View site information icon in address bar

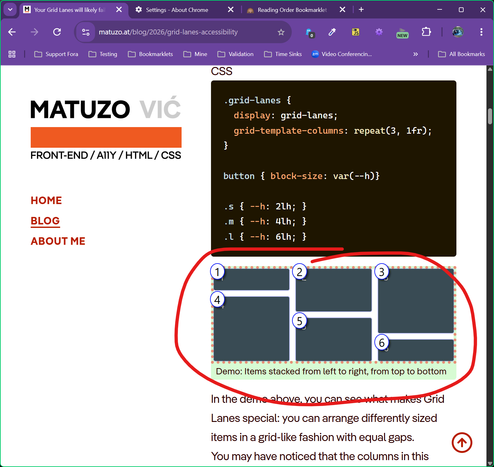86,32
